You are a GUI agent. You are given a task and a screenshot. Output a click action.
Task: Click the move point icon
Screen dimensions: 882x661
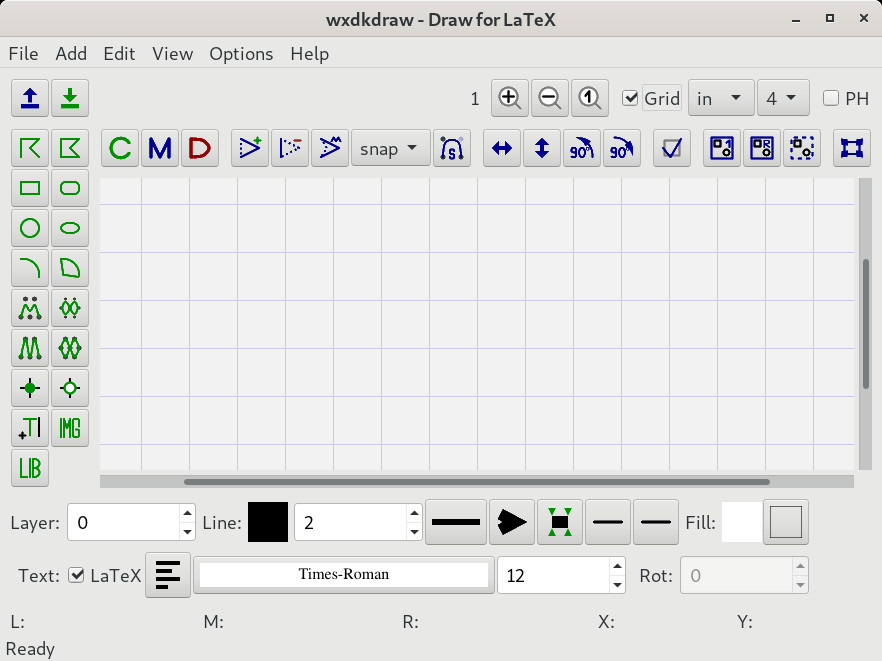click(x=330, y=149)
